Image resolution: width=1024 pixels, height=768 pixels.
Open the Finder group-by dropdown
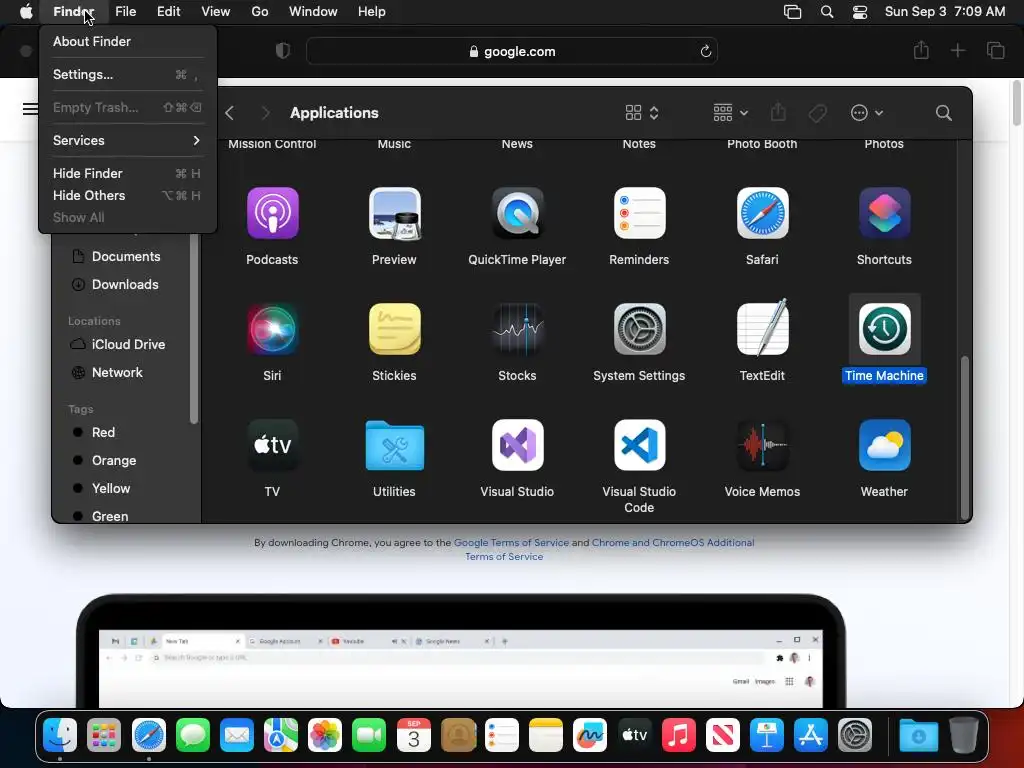click(x=730, y=113)
